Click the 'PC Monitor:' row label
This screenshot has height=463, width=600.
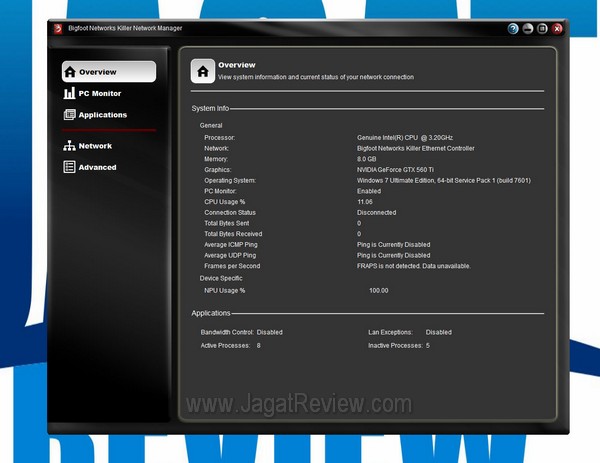(x=220, y=191)
